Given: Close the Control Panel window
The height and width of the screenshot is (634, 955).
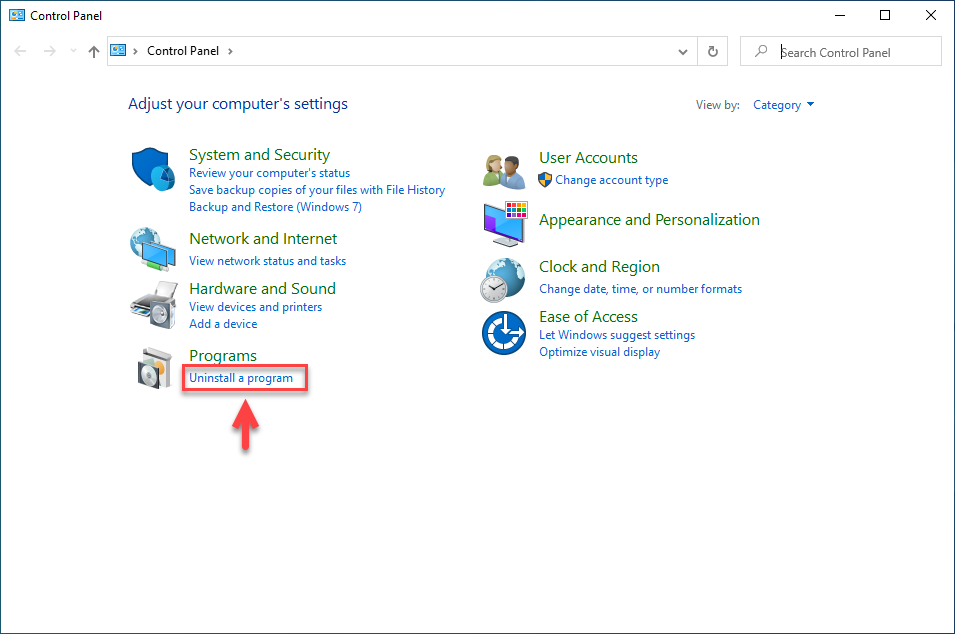Looking at the screenshot, I should click(x=931, y=15).
